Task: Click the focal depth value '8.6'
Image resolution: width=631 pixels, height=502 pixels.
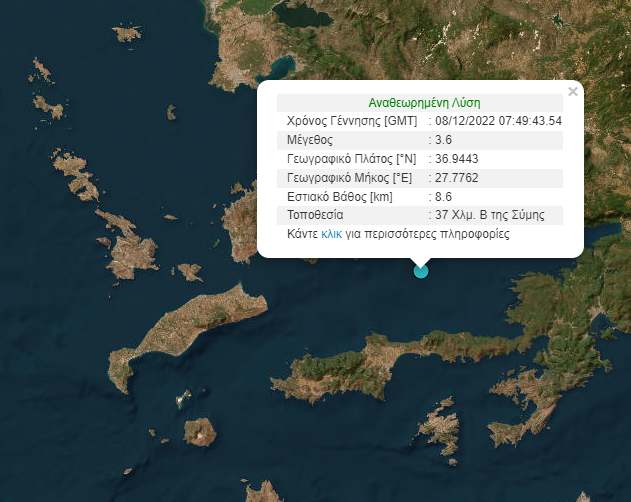Action: point(443,196)
